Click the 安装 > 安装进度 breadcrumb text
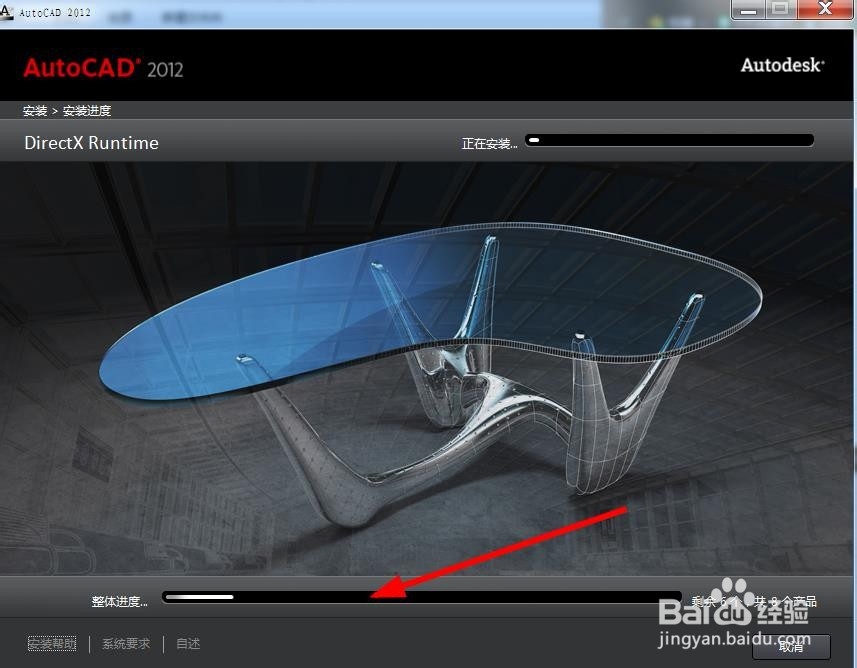This screenshot has height=668, width=857. 67,111
